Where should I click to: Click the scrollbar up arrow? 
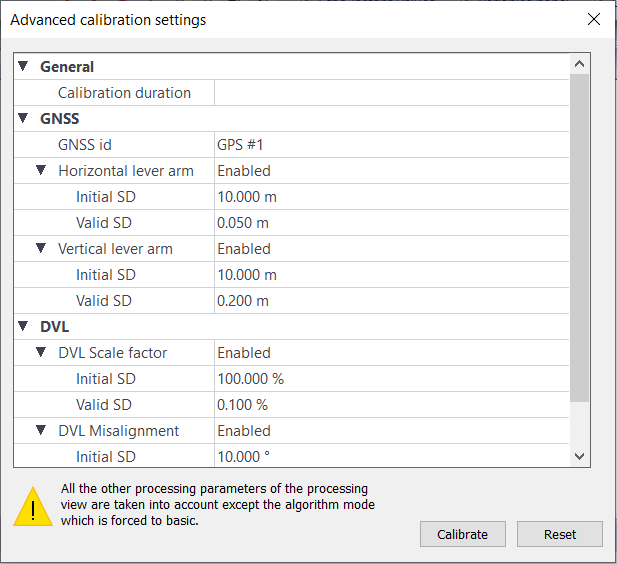pyautogui.click(x=579, y=64)
